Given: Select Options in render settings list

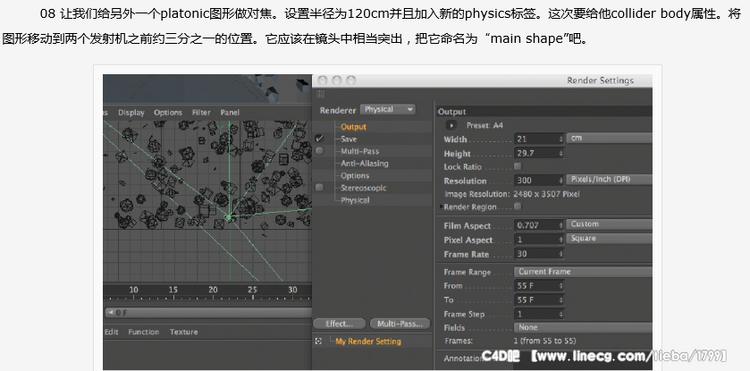Looking at the screenshot, I should pos(355,175).
